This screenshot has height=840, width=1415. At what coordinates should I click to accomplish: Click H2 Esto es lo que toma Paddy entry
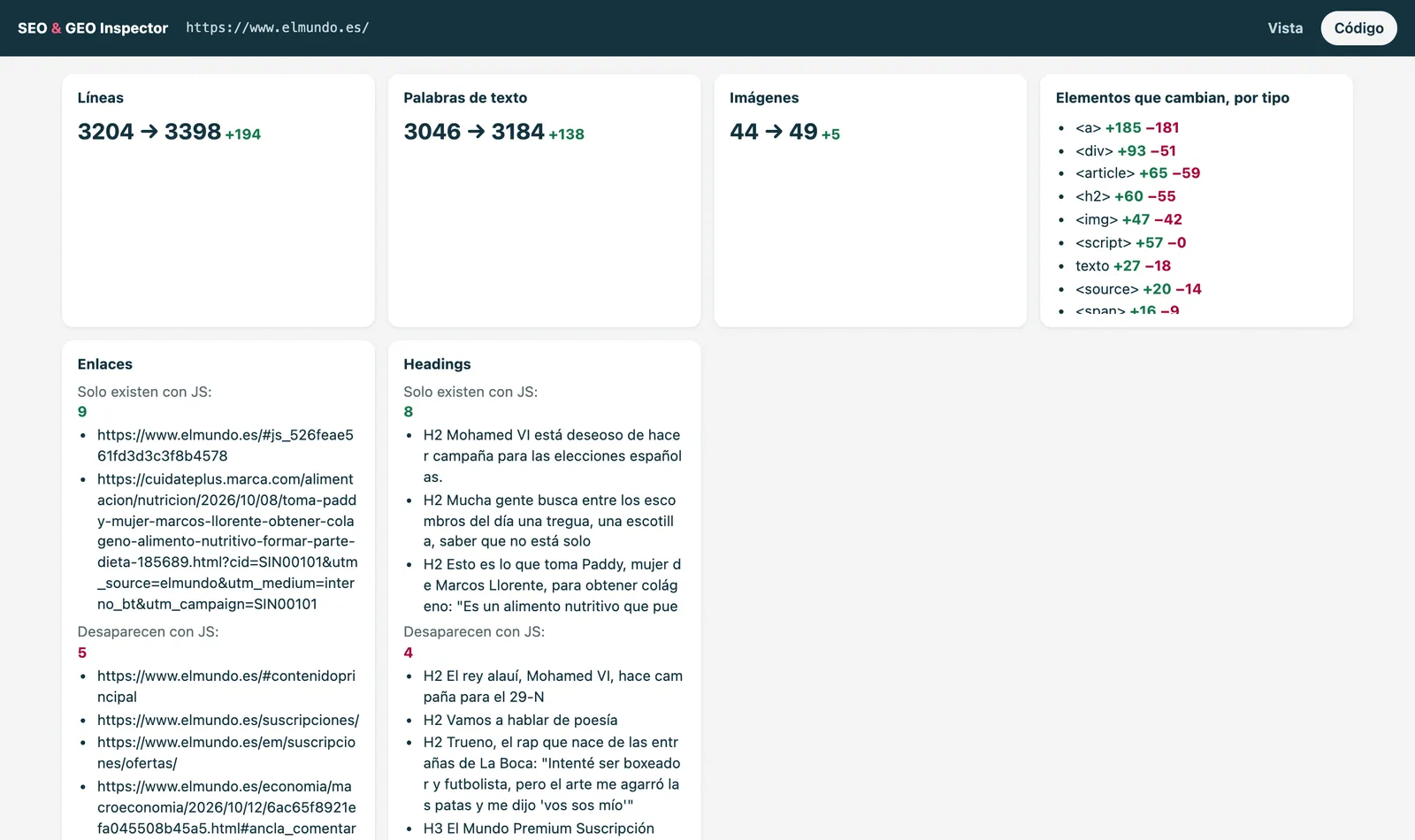point(552,585)
